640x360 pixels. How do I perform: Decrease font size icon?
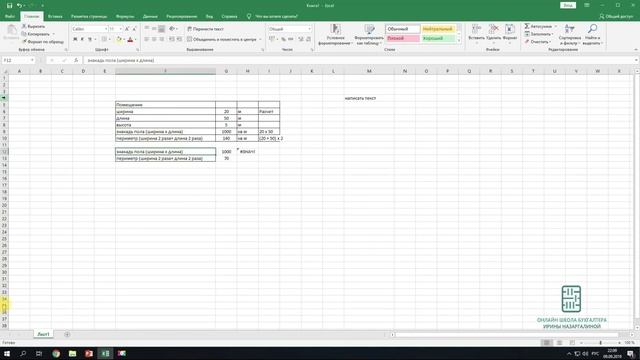point(134,29)
